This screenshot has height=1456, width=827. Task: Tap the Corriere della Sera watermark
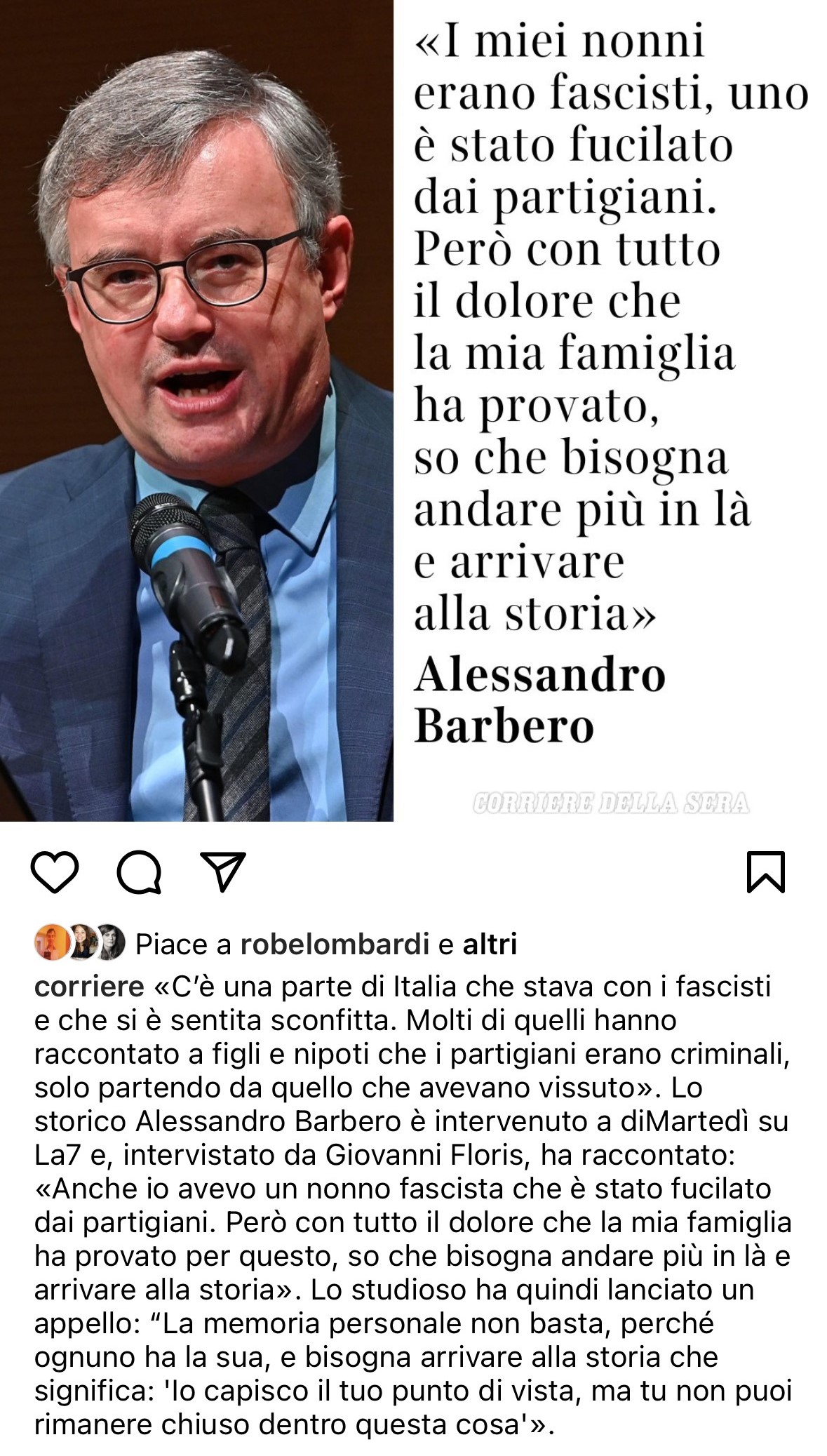pyautogui.click(x=611, y=802)
